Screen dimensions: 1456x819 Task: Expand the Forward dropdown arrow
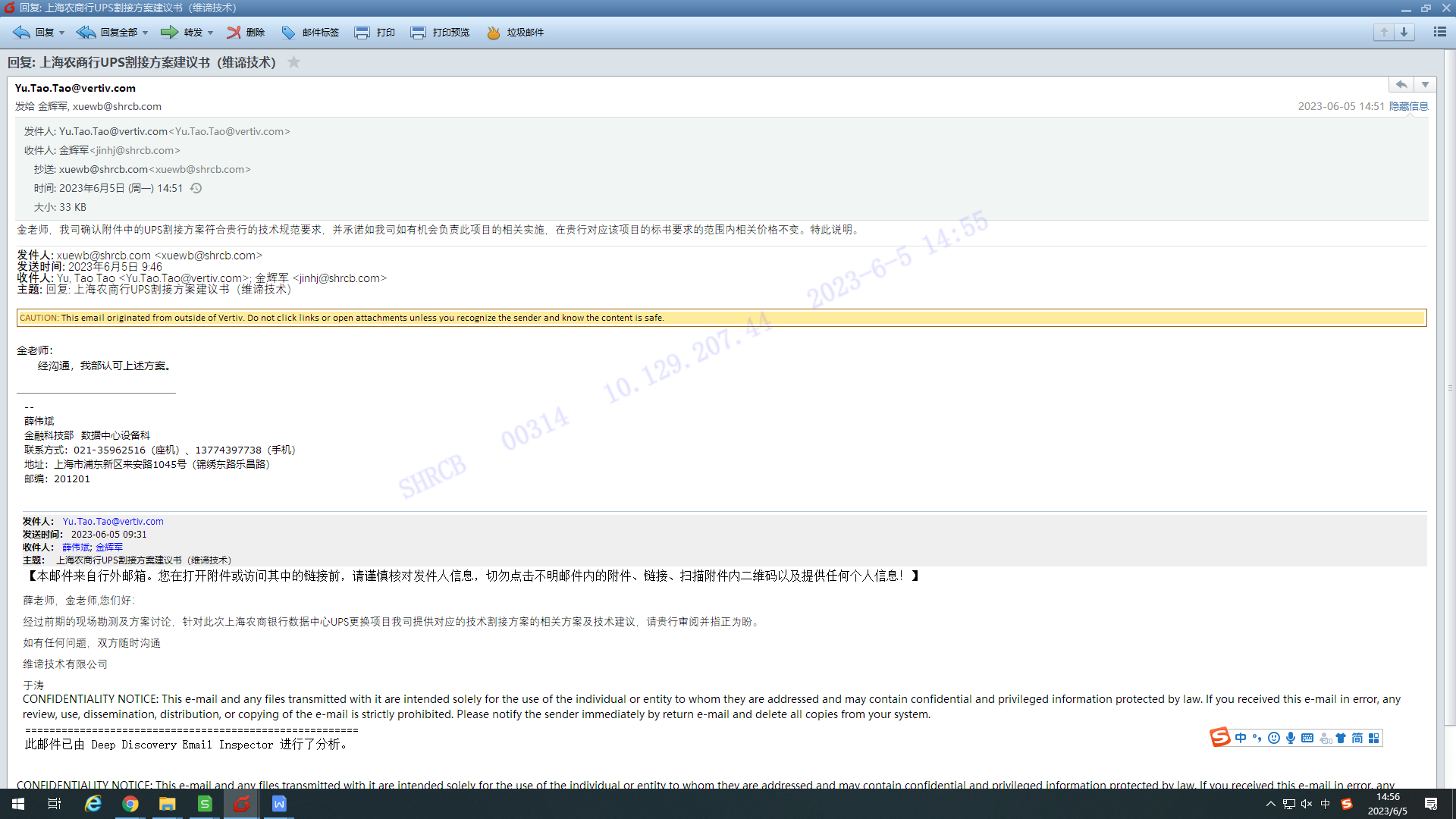click(x=210, y=33)
